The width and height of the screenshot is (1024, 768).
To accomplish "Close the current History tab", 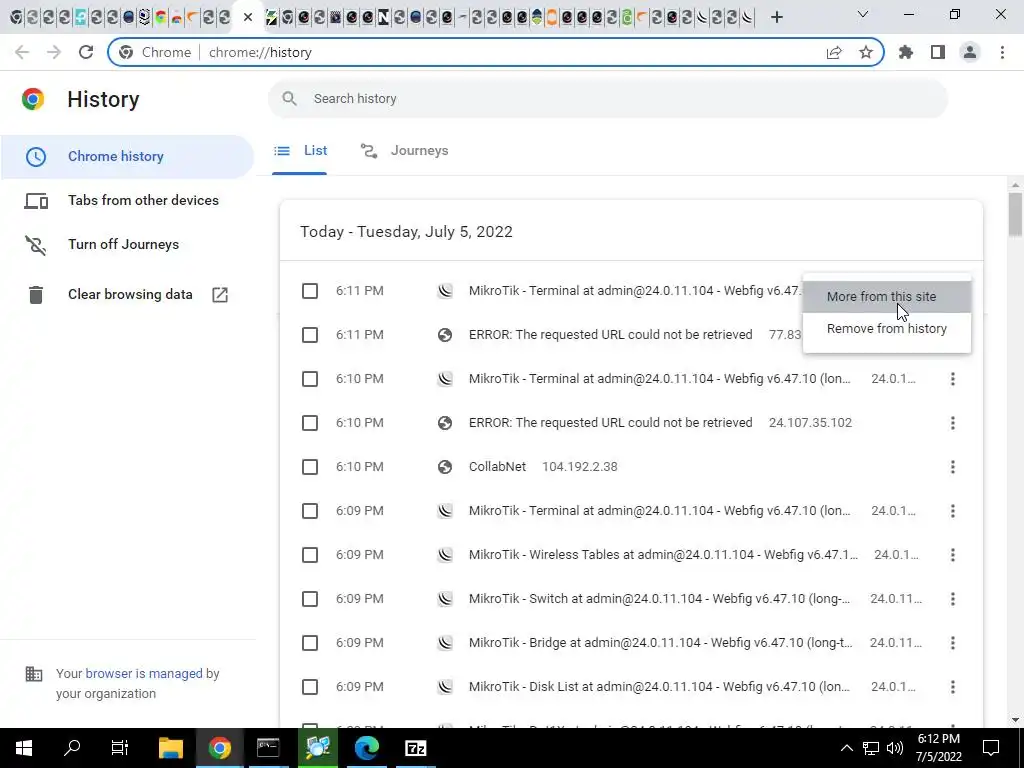I will (248, 17).
